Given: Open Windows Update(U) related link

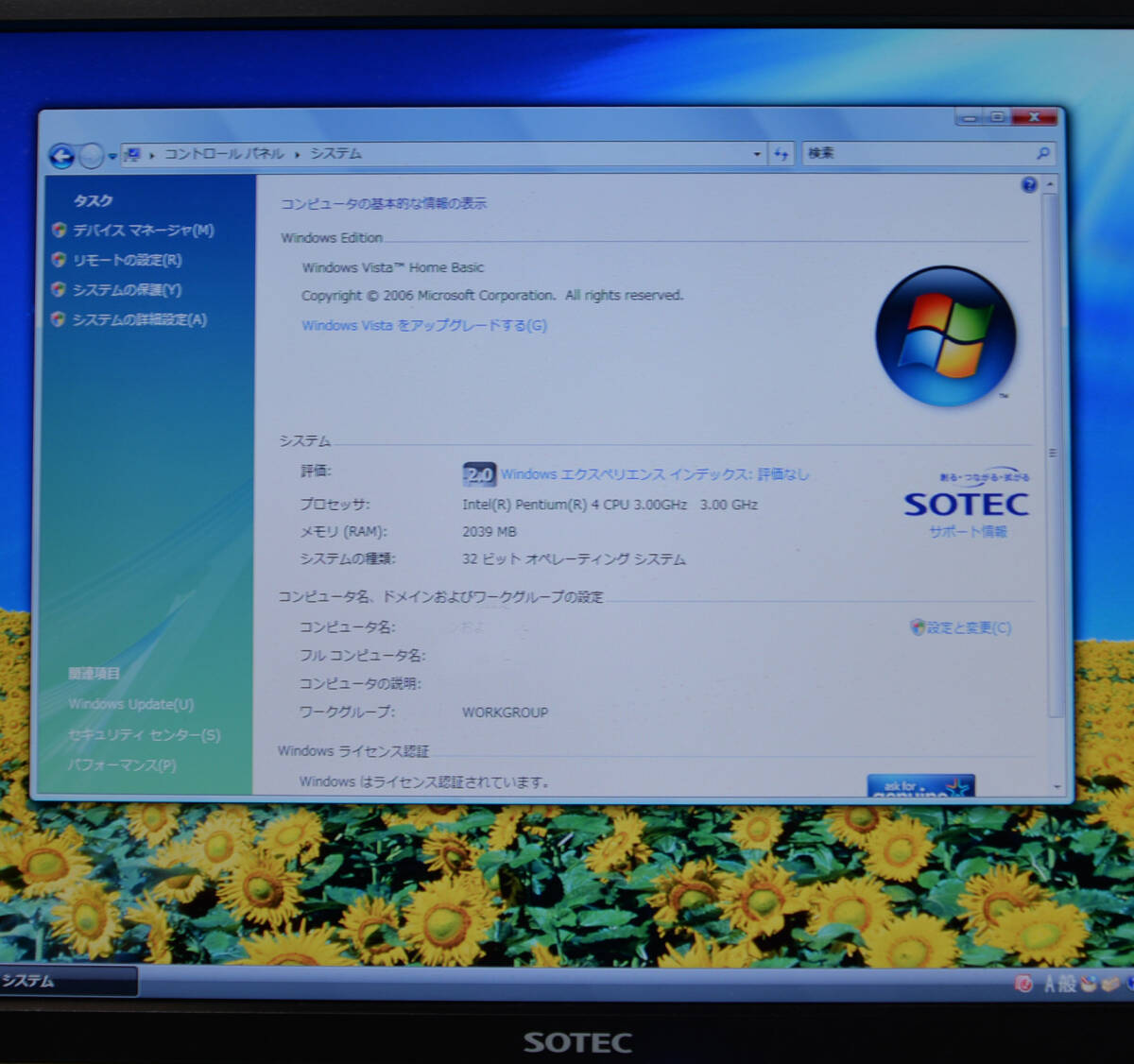Looking at the screenshot, I should 130,704.
